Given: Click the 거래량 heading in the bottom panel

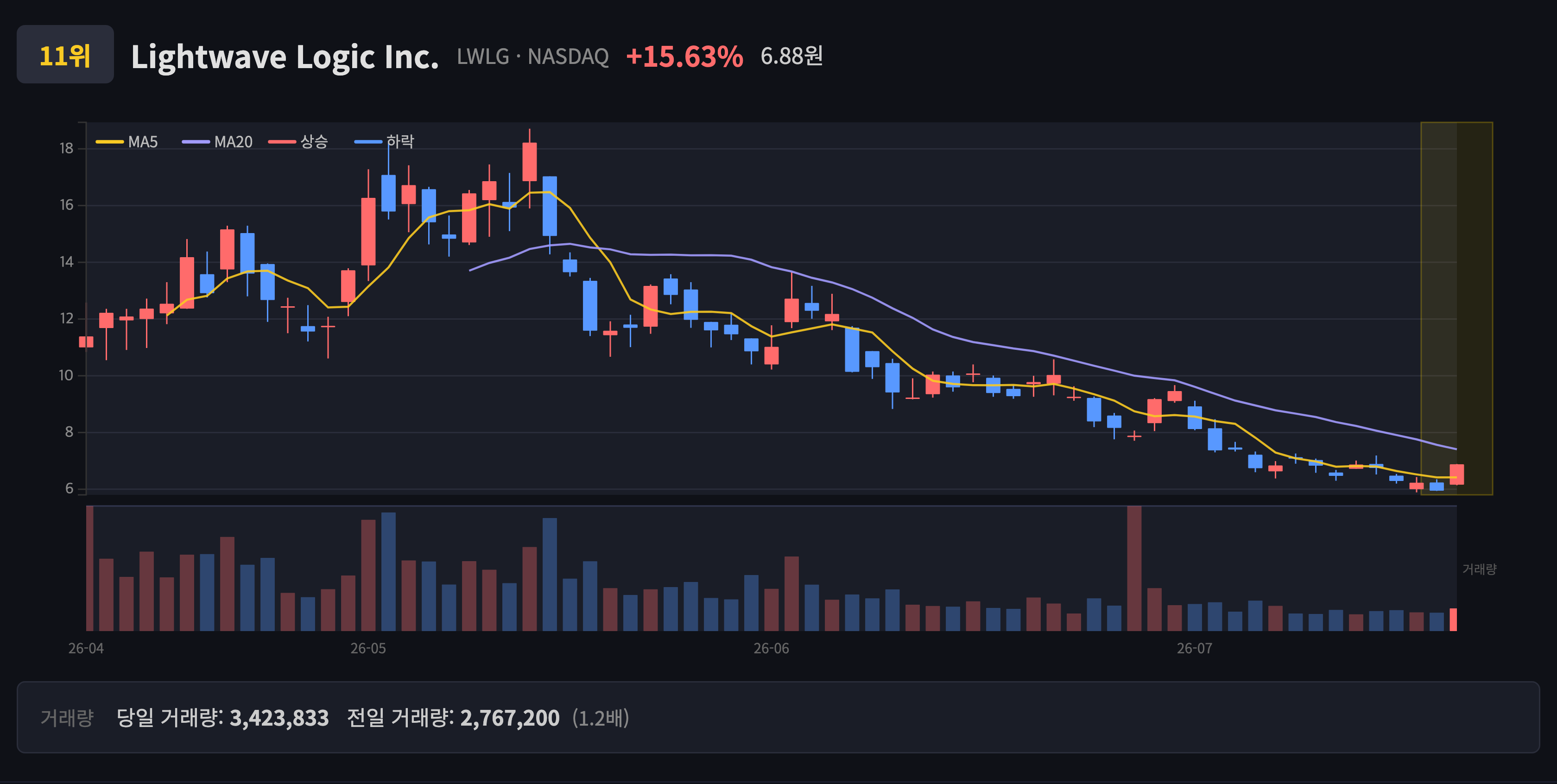Looking at the screenshot, I should click(x=67, y=718).
